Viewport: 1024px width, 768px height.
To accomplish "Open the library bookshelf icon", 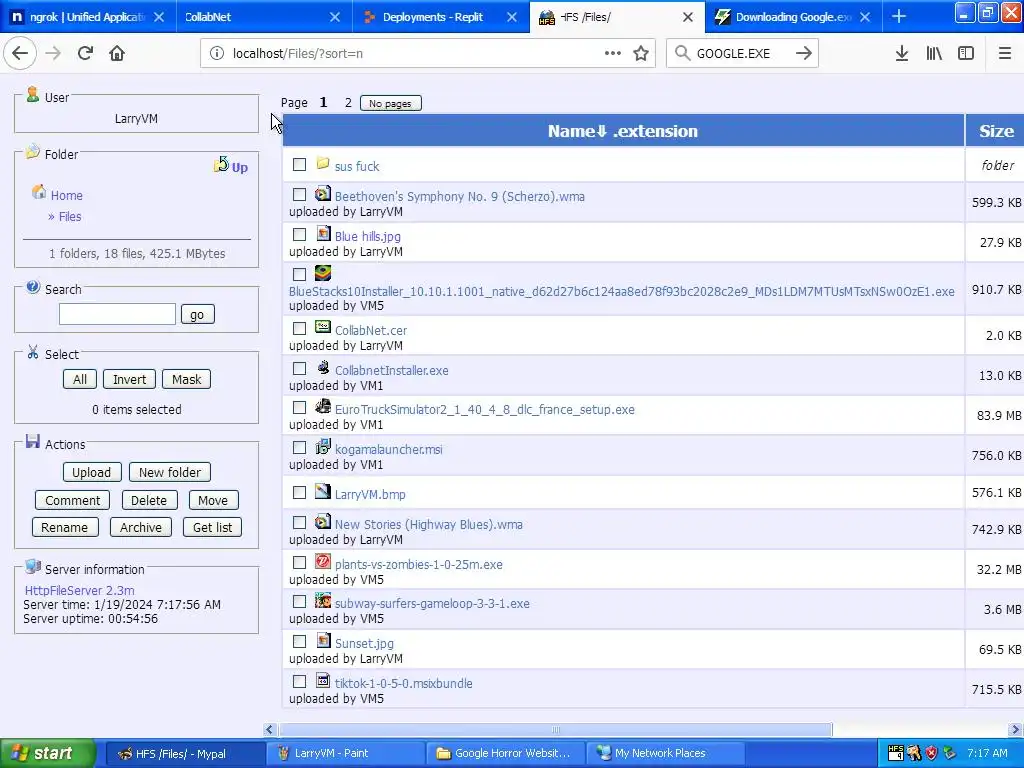I will pos(934,53).
